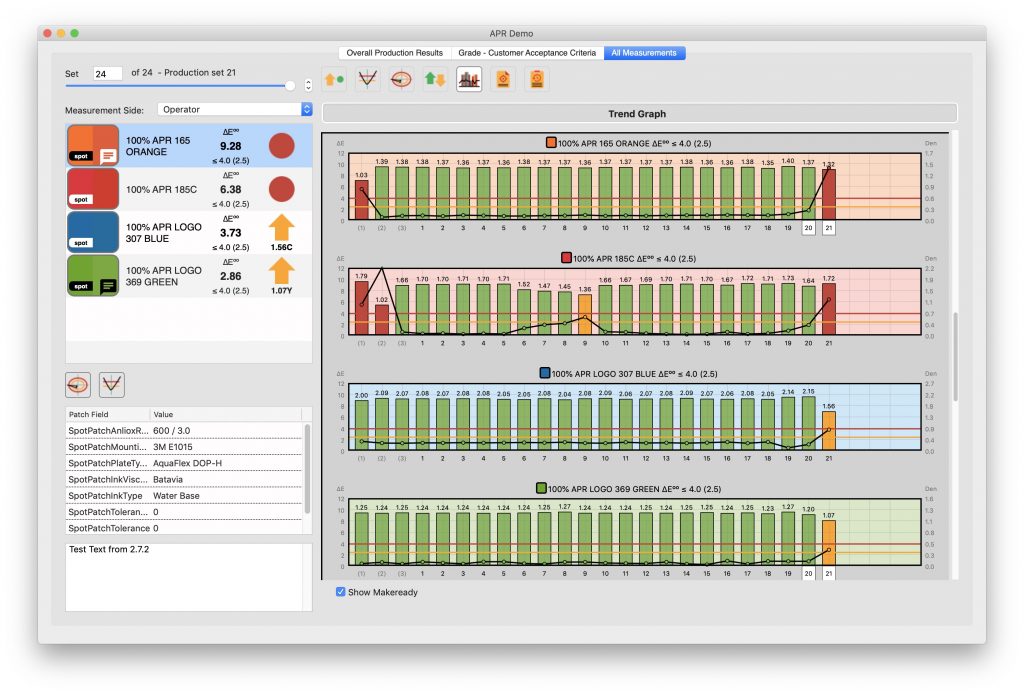Click the red bar 1.02 in the 185C graph
Screen dimensions: 1024x694
tap(381, 320)
